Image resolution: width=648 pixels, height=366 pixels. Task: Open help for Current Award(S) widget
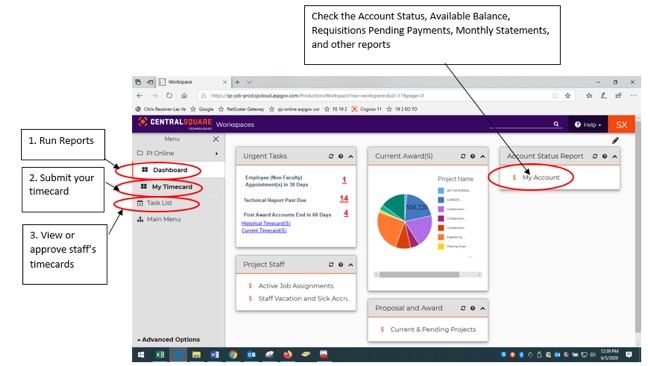[x=472, y=156]
